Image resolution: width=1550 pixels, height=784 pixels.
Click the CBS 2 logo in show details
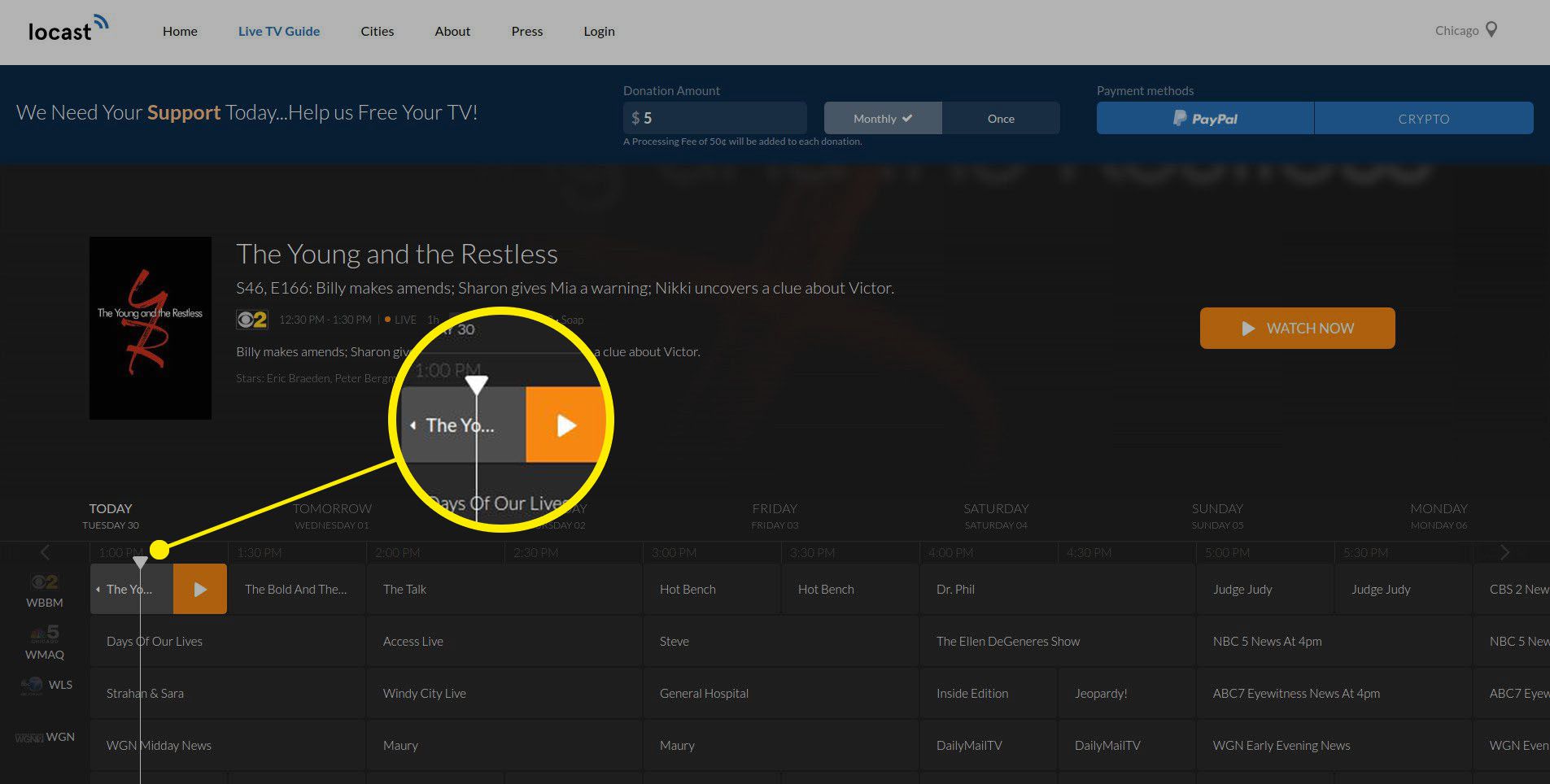point(251,320)
